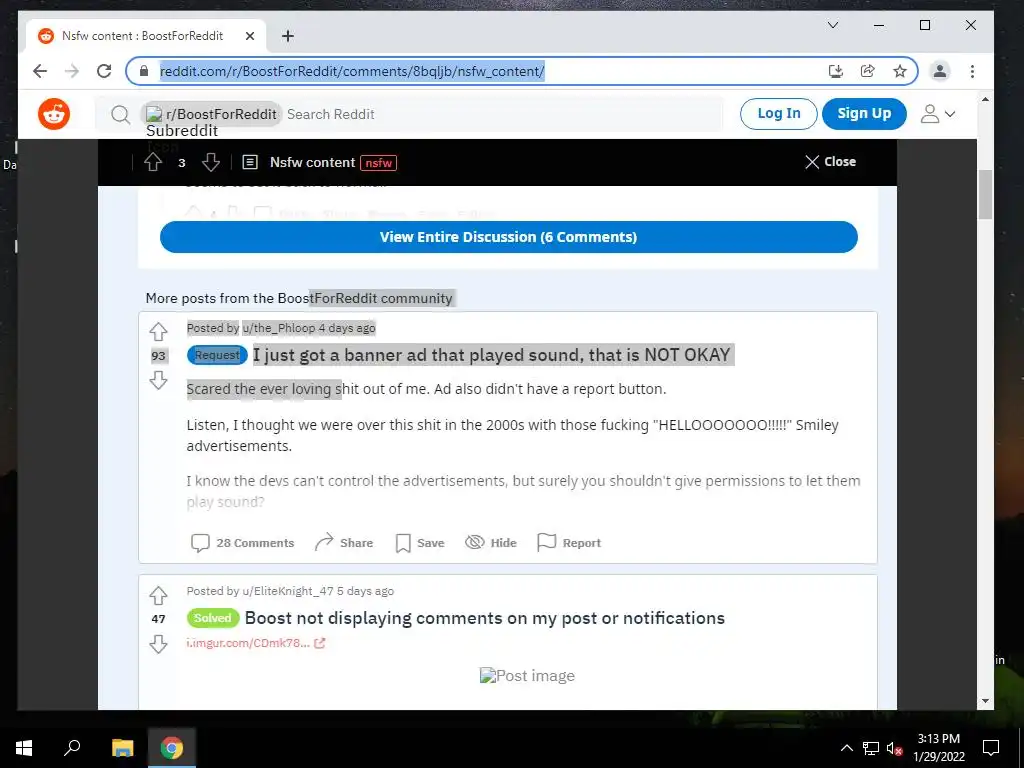The width and height of the screenshot is (1024, 768).
Task: Click the Sign Up button
Action: click(864, 114)
